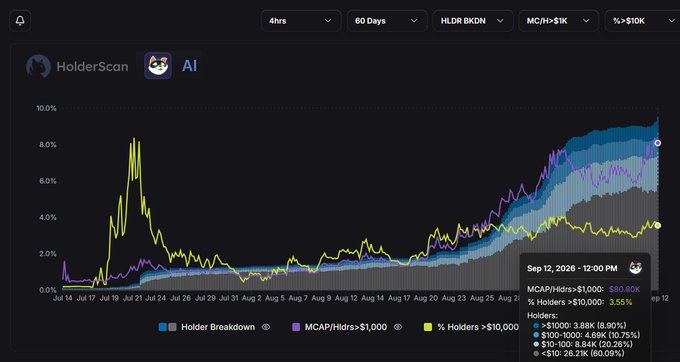The width and height of the screenshot is (680, 362).
Task: Open the %>$10K dropdown
Action: (642, 21)
